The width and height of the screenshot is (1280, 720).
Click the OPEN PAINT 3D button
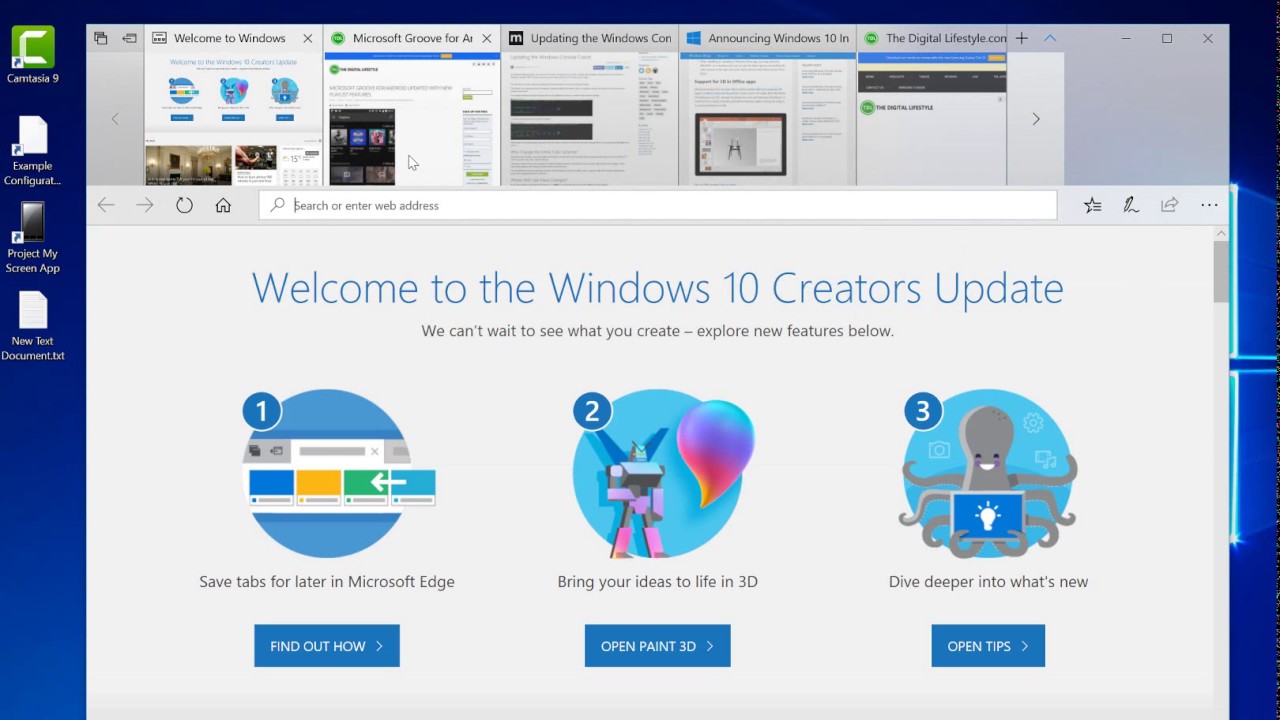pos(657,646)
